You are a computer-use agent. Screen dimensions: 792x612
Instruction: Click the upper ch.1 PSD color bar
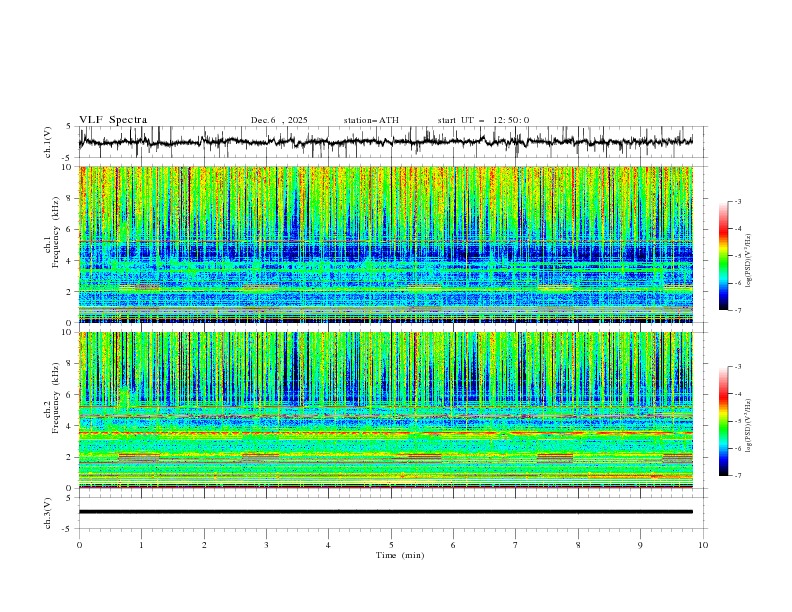click(x=723, y=256)
